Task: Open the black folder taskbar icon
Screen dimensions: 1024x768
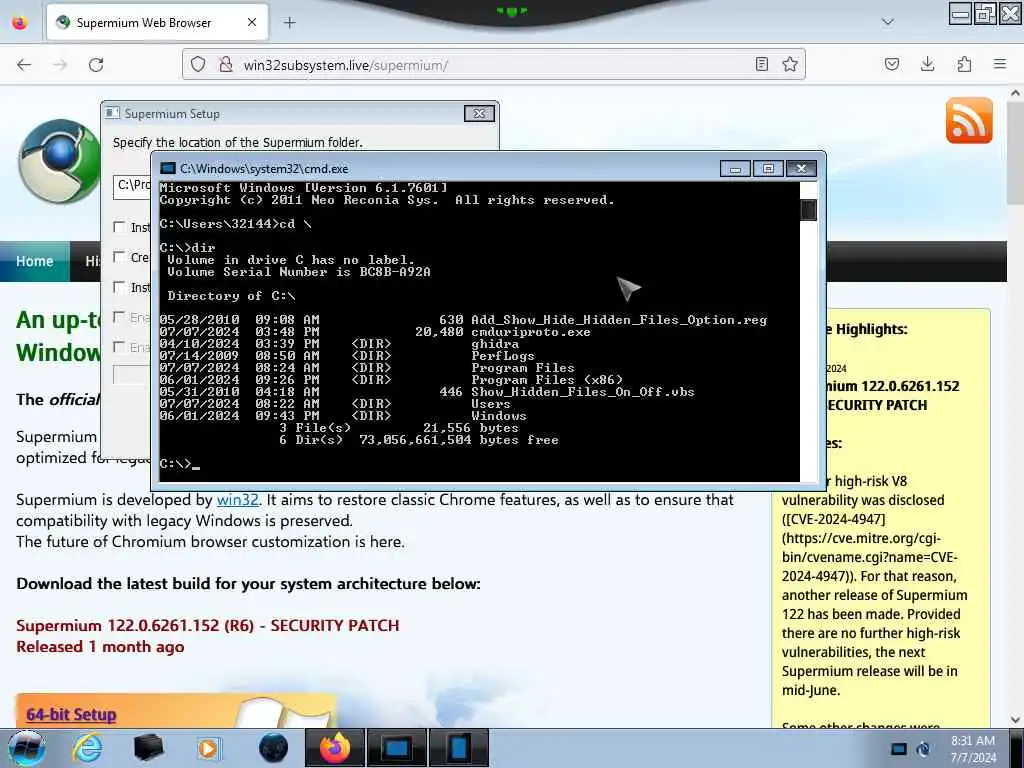Action: click(148, 748)
